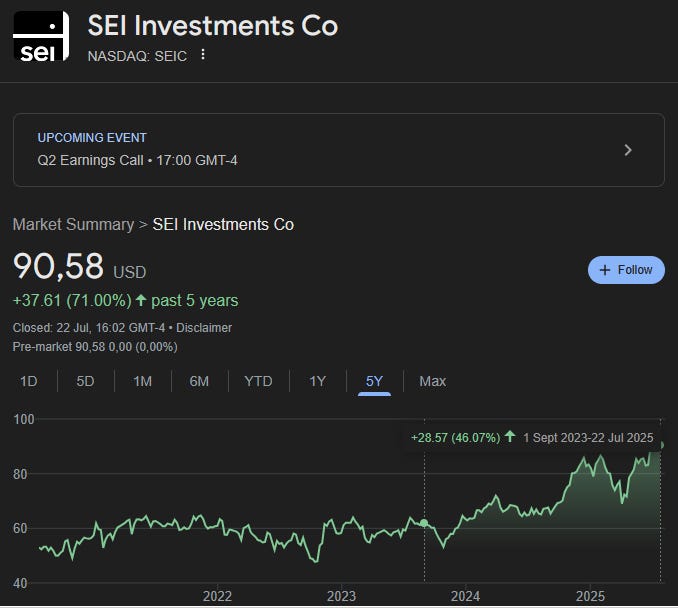Click the Pre-market 90,58 line

click(x=95, y=347)
